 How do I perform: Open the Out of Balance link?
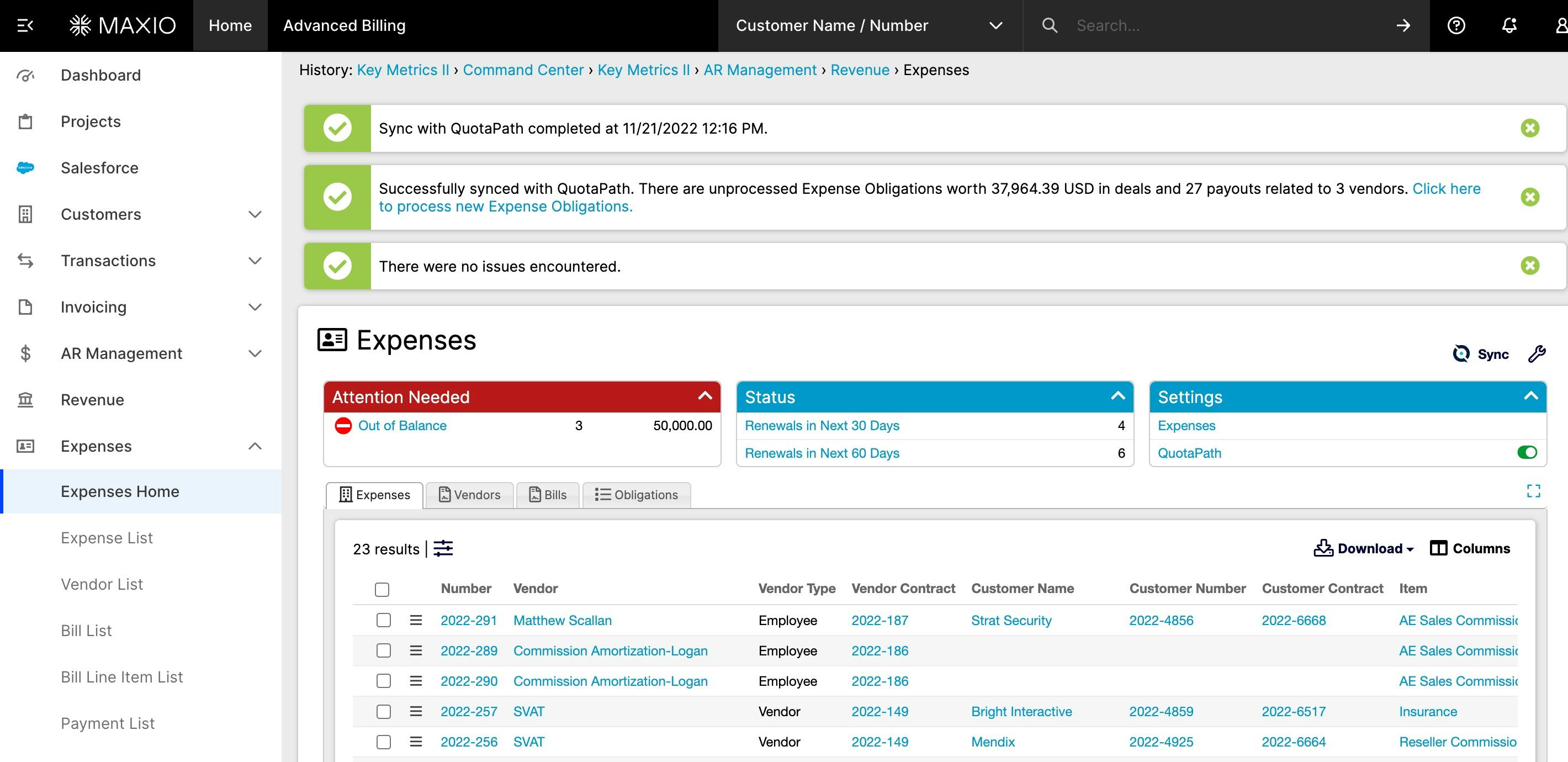point(402,425)
